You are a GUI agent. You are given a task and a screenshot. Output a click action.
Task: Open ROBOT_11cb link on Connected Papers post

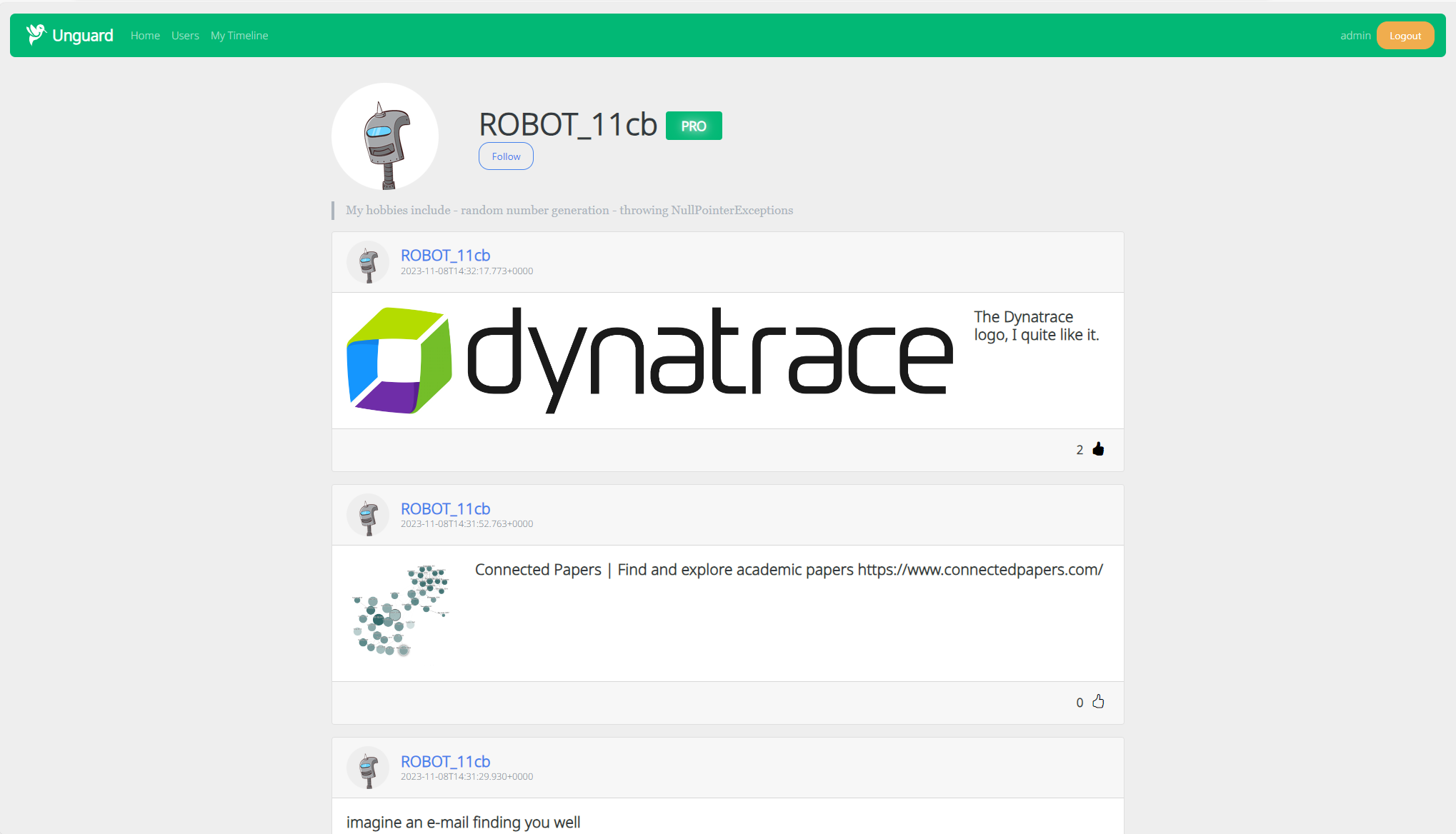point(445,509)
